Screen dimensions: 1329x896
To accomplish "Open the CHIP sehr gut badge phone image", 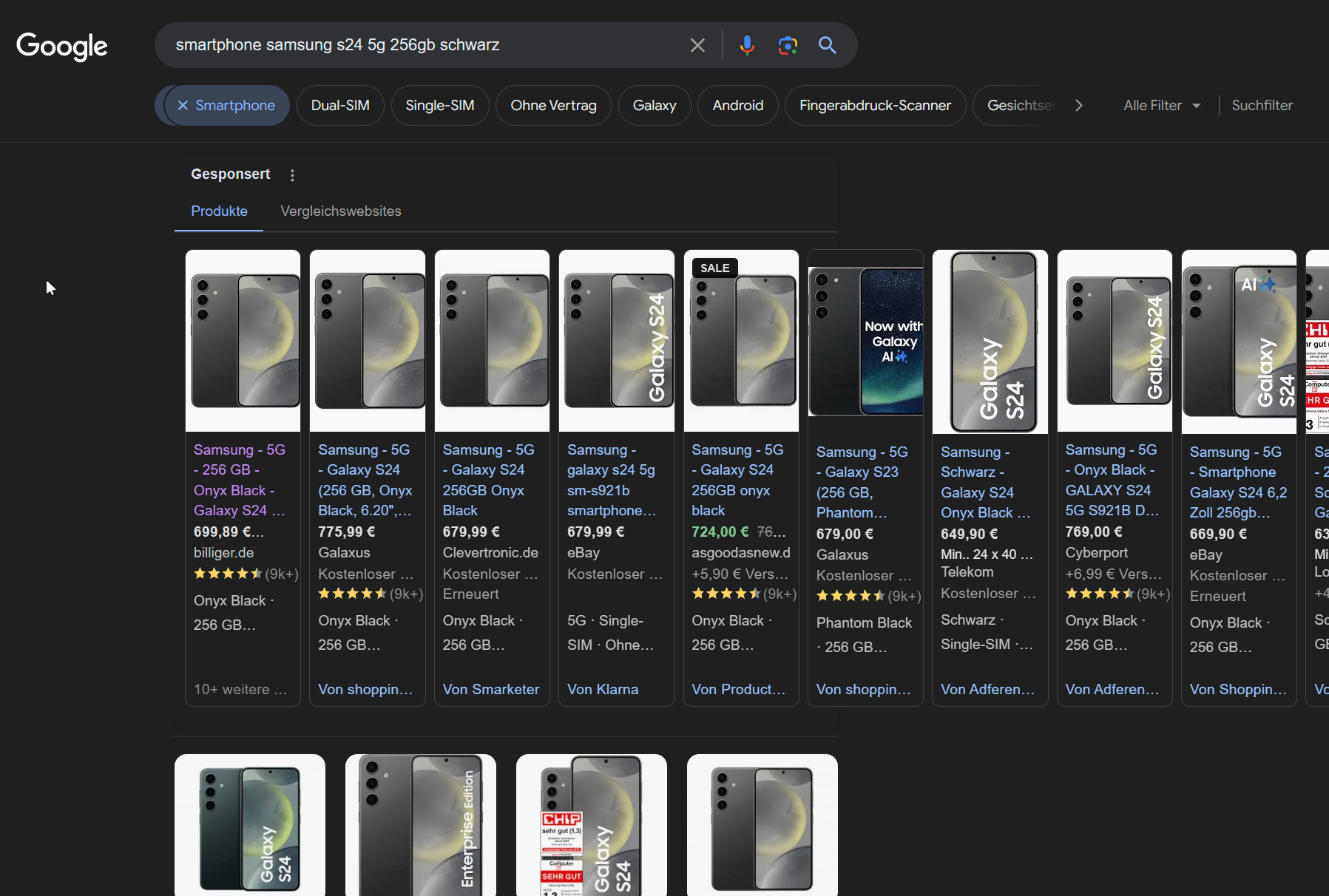I will tap(592, 825).
